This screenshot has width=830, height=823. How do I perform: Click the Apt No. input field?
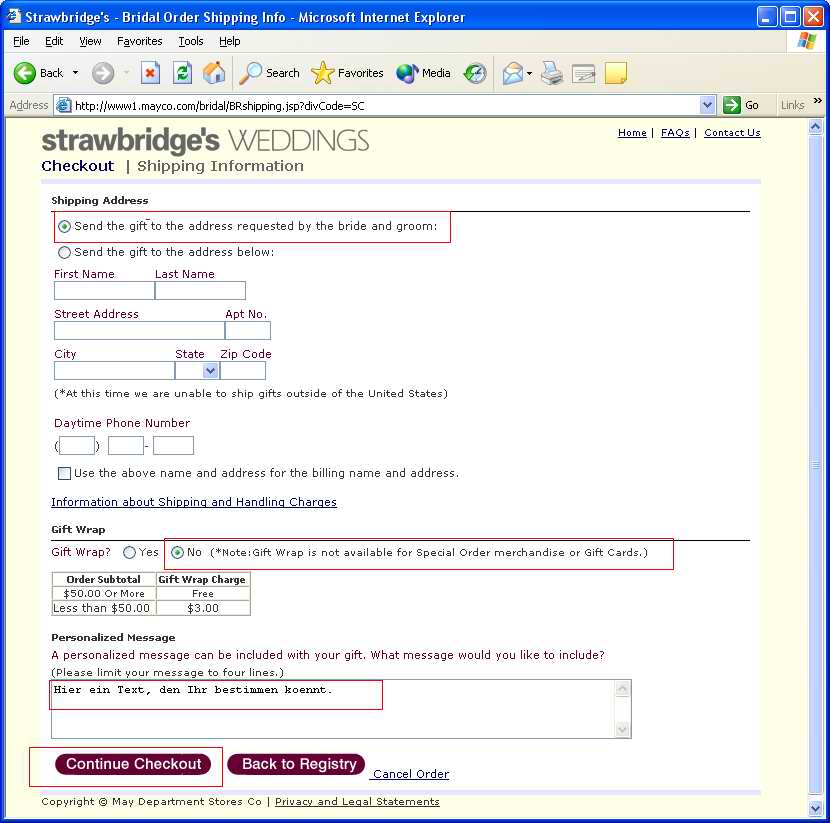coord(248,331)
